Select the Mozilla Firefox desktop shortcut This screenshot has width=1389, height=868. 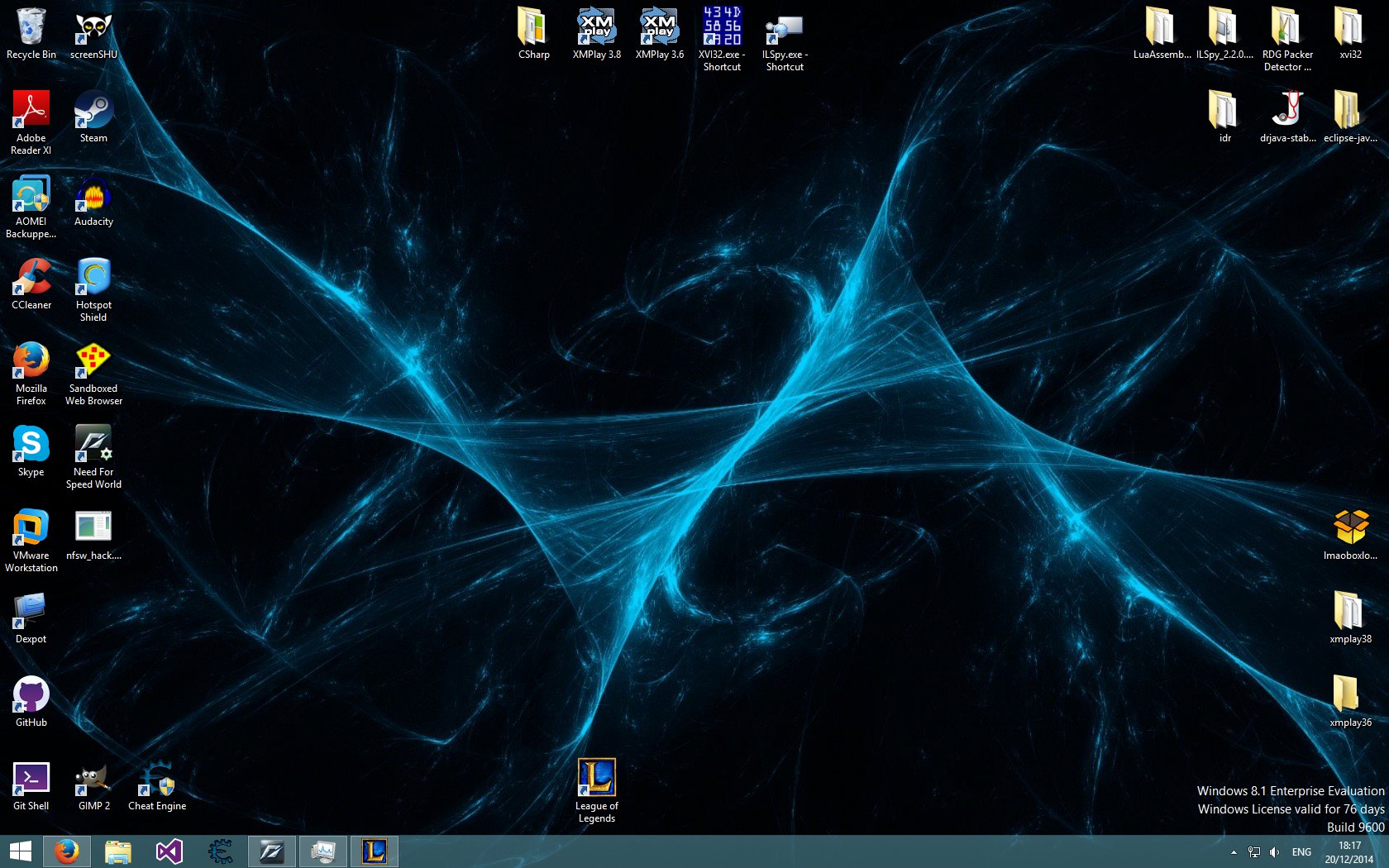tap(31, 374)
